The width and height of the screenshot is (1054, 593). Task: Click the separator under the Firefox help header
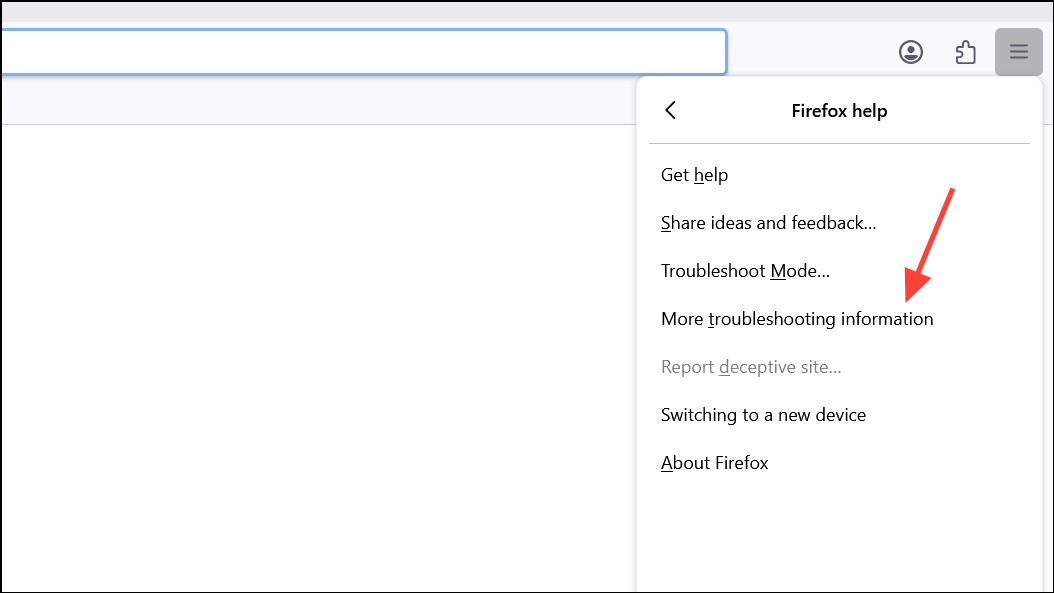tap(839, 144)
